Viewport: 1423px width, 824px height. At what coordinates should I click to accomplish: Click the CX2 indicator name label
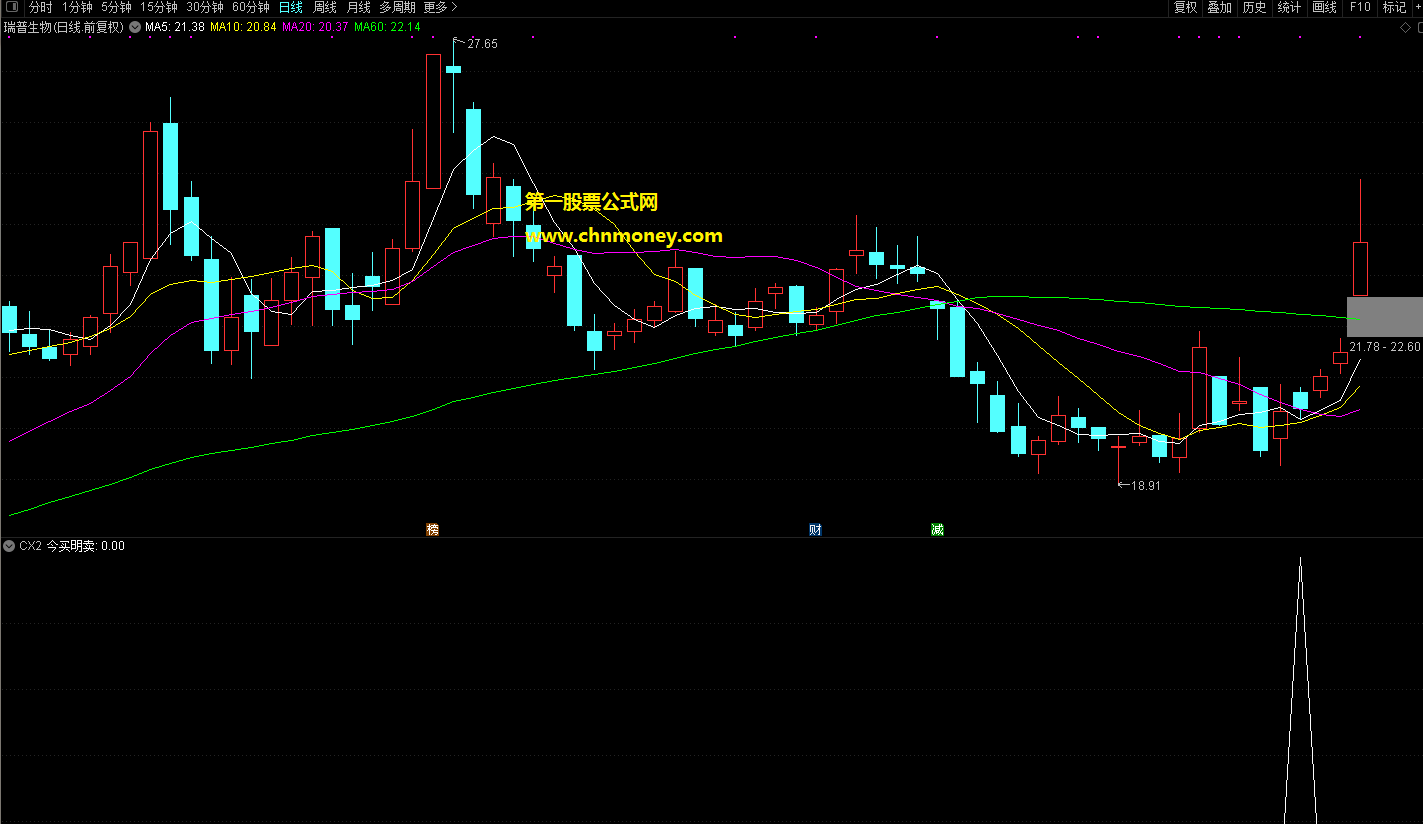30,546
